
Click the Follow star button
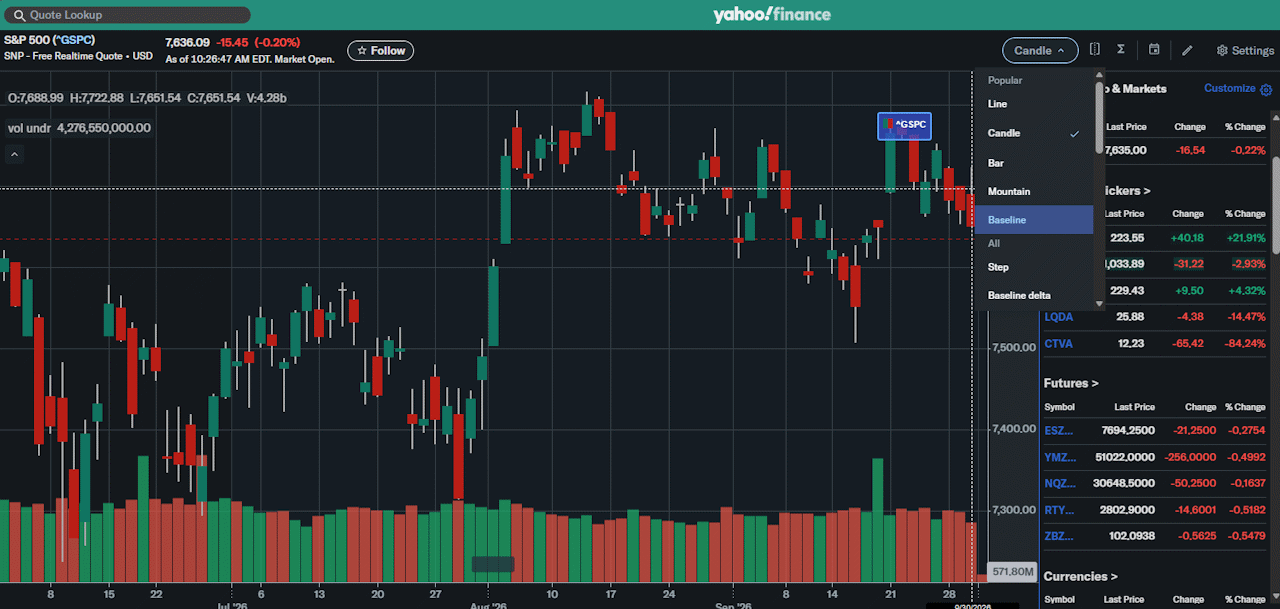380,50
